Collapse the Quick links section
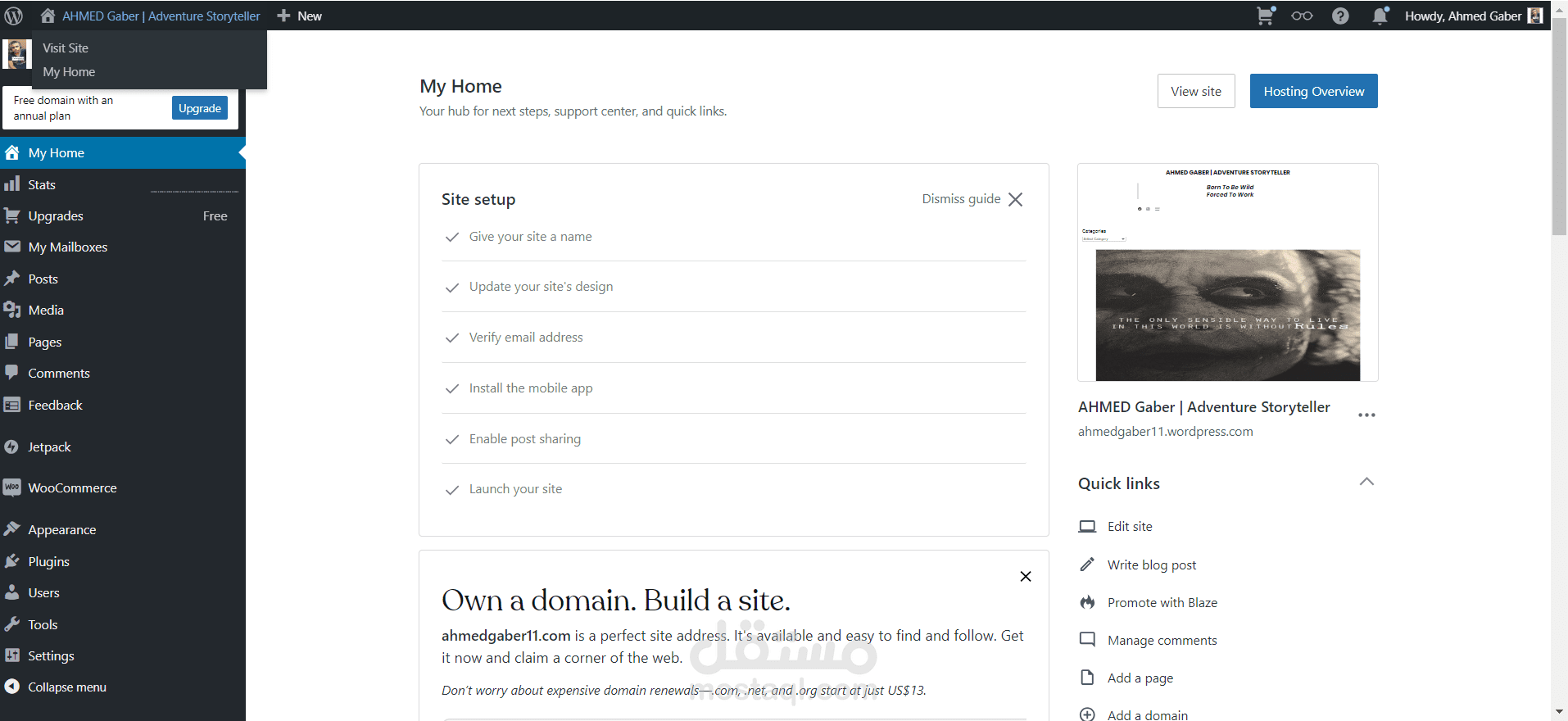The height and width of the screenshot is (721, 1568). (1366, 482)
